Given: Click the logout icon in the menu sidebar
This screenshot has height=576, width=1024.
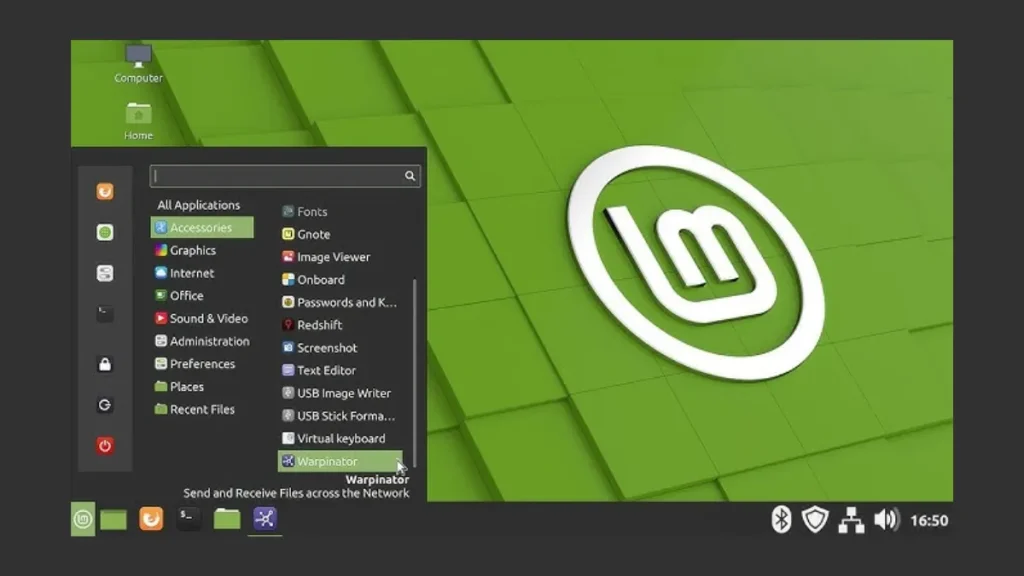Looking at the screenshot, I should [104, 405].
